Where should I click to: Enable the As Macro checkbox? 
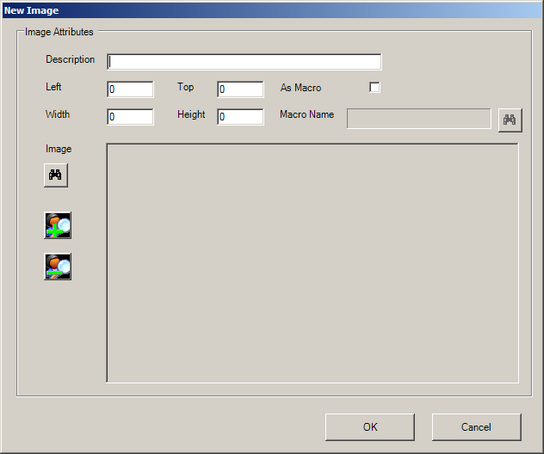pos(375,87)
